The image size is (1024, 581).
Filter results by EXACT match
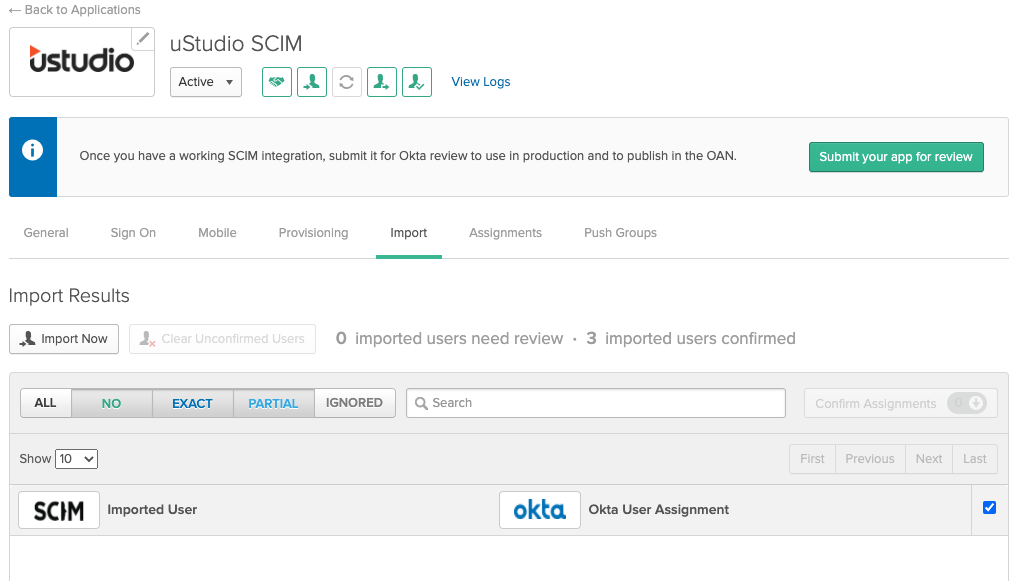pos(193,403)
